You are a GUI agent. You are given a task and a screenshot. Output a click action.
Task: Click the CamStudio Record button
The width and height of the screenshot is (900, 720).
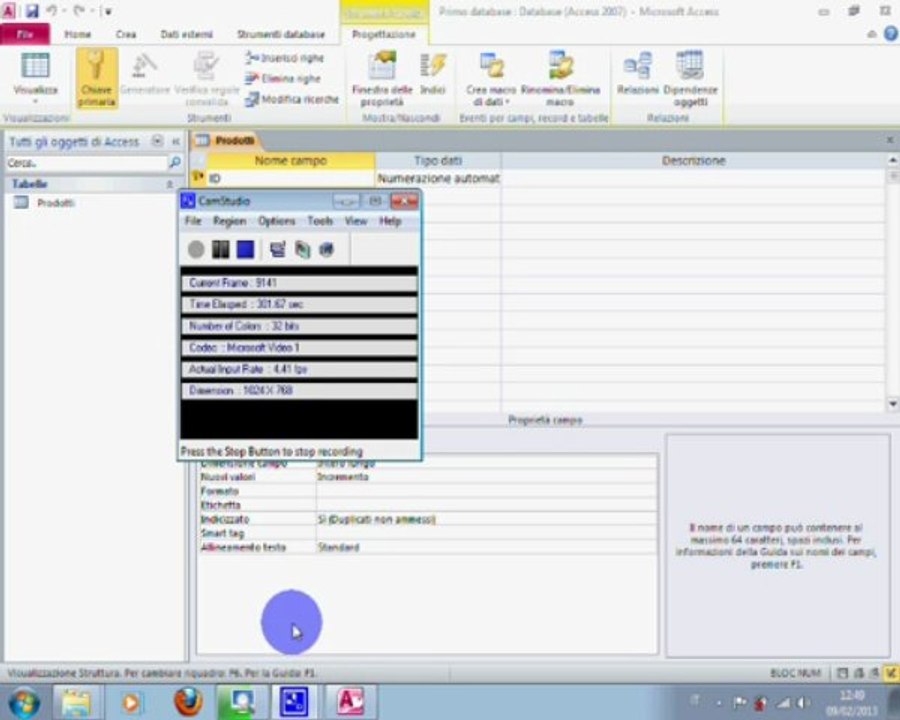click(196, 249)
